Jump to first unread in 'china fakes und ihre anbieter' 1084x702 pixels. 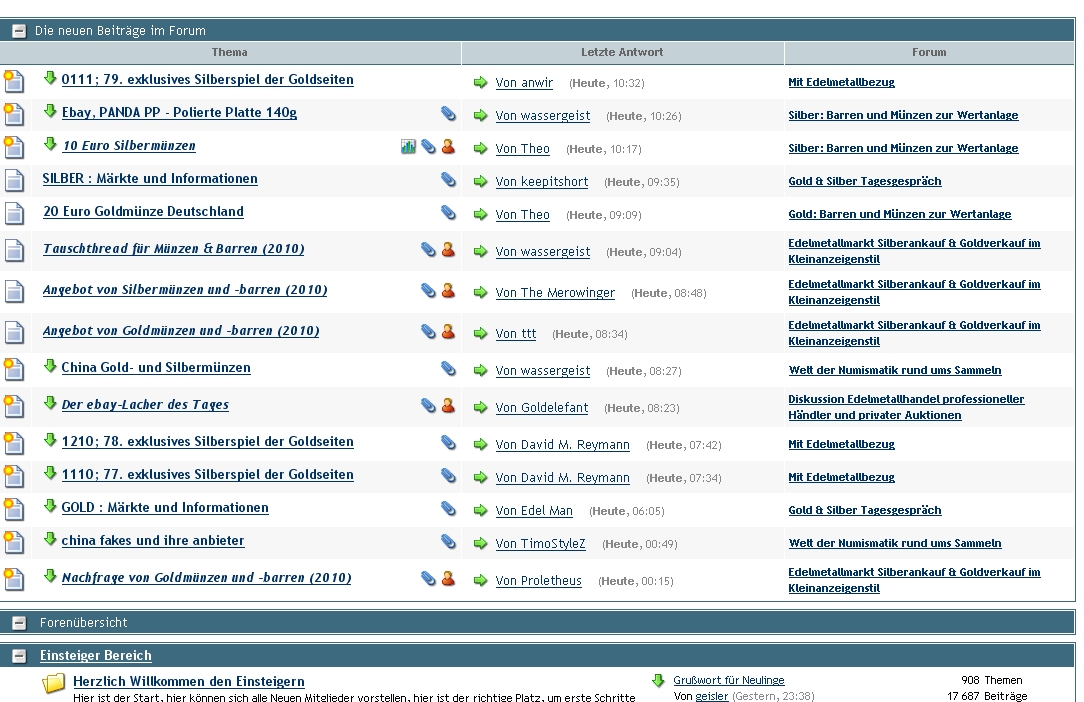tap(50, 539)
